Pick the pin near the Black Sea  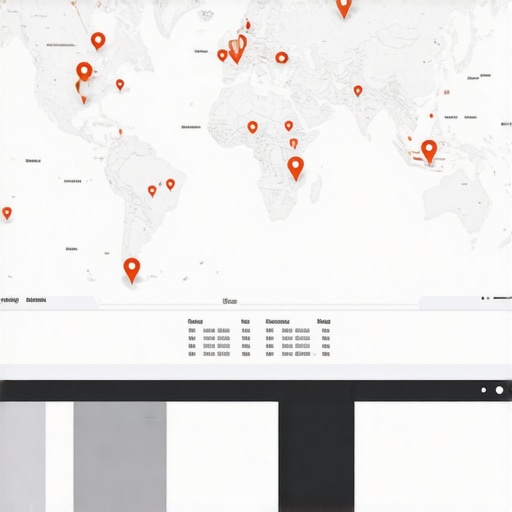282,58
